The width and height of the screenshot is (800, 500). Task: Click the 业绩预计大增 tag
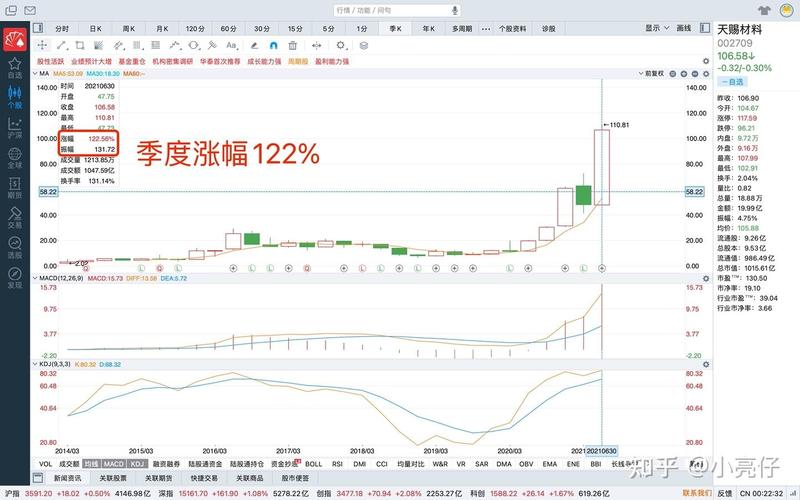pyautogui.click(x=91, y=61)
